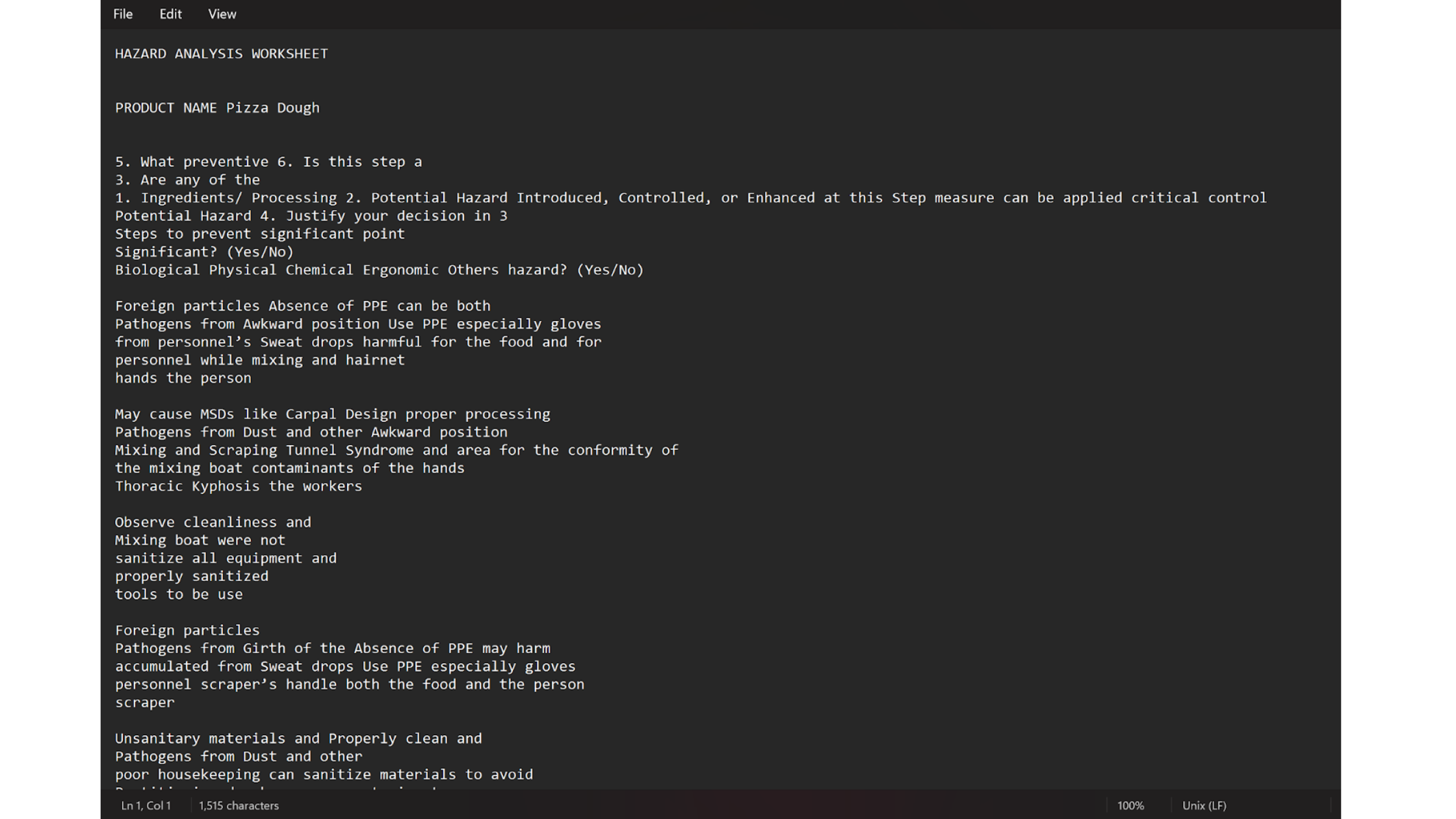The width and height of the screenshot is (1456, 819).
Task: Click the line poor housekeeping can sanitize materials
Action: [x=324, y=775]
